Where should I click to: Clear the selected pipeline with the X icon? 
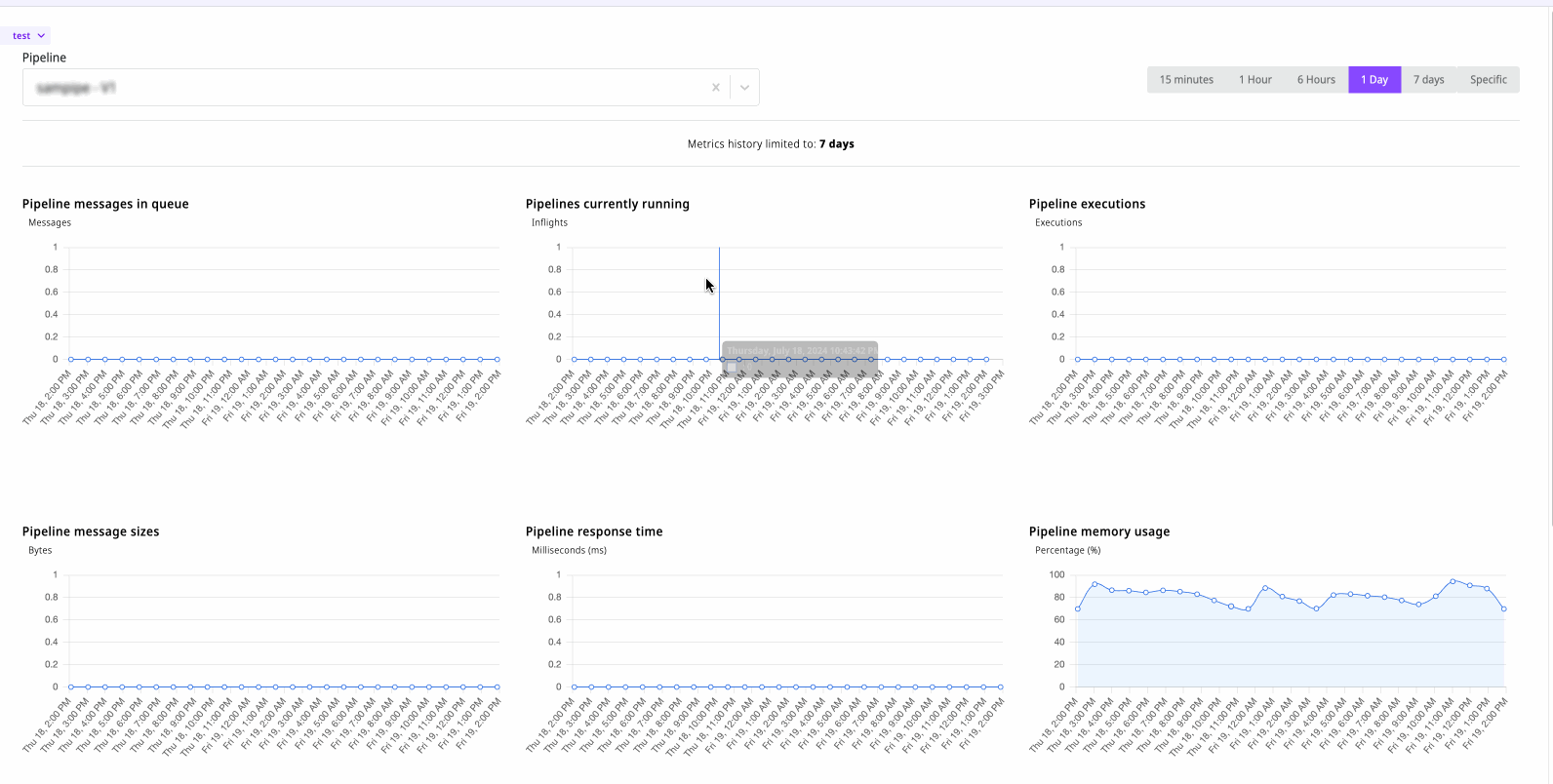(715, 88)
